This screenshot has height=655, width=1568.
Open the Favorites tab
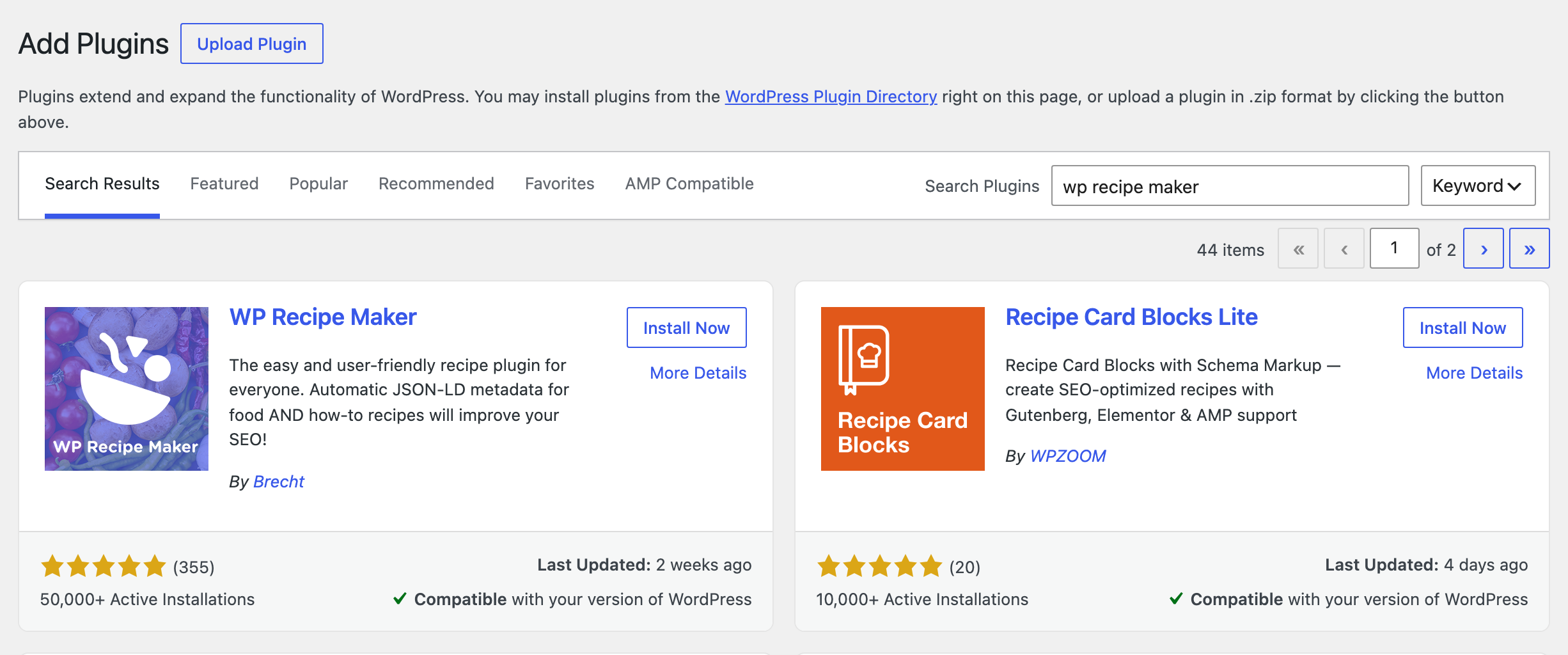pos(560,184)
